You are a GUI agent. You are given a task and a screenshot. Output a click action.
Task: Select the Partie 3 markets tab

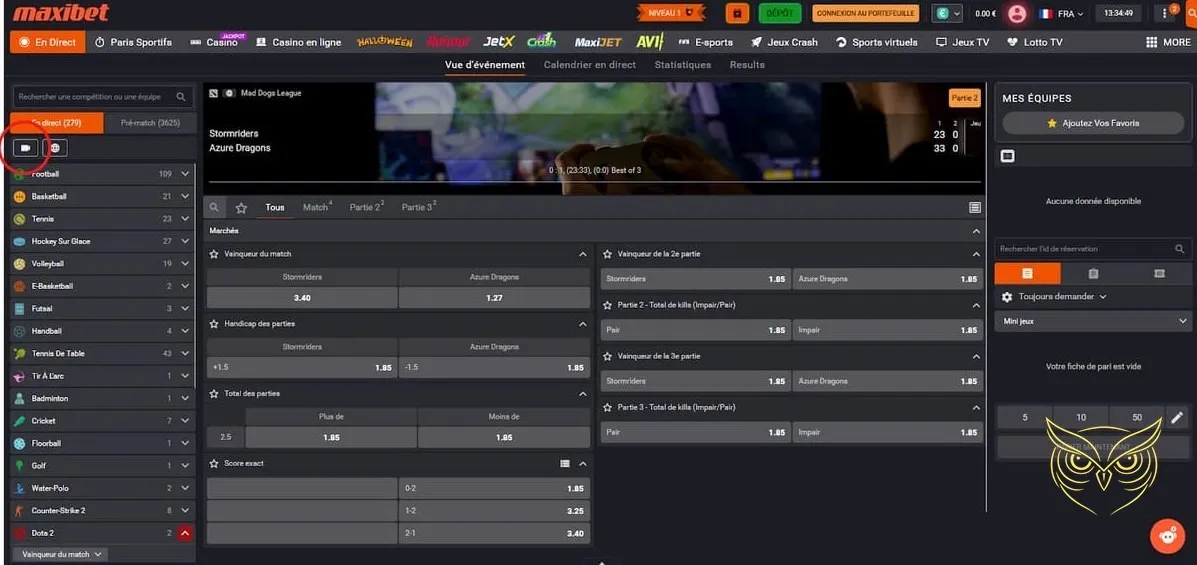pos(418,207)
